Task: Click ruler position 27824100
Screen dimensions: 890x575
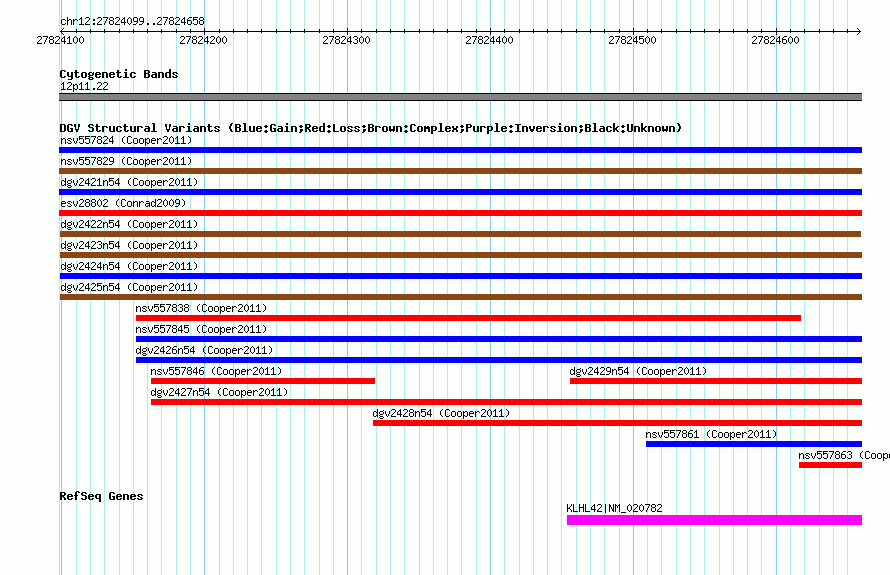Action: 60,40
